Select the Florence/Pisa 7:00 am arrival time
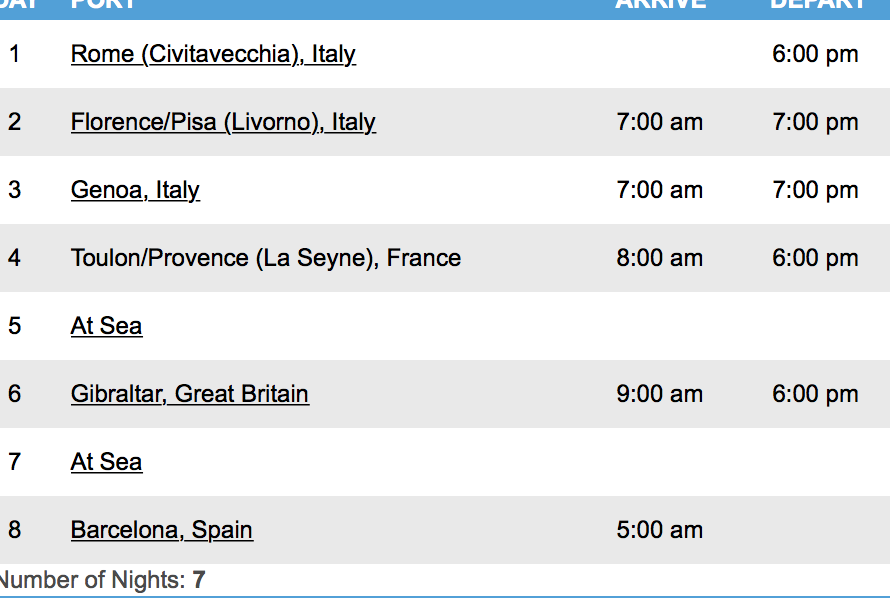890x598 pixels. (660, 122)
